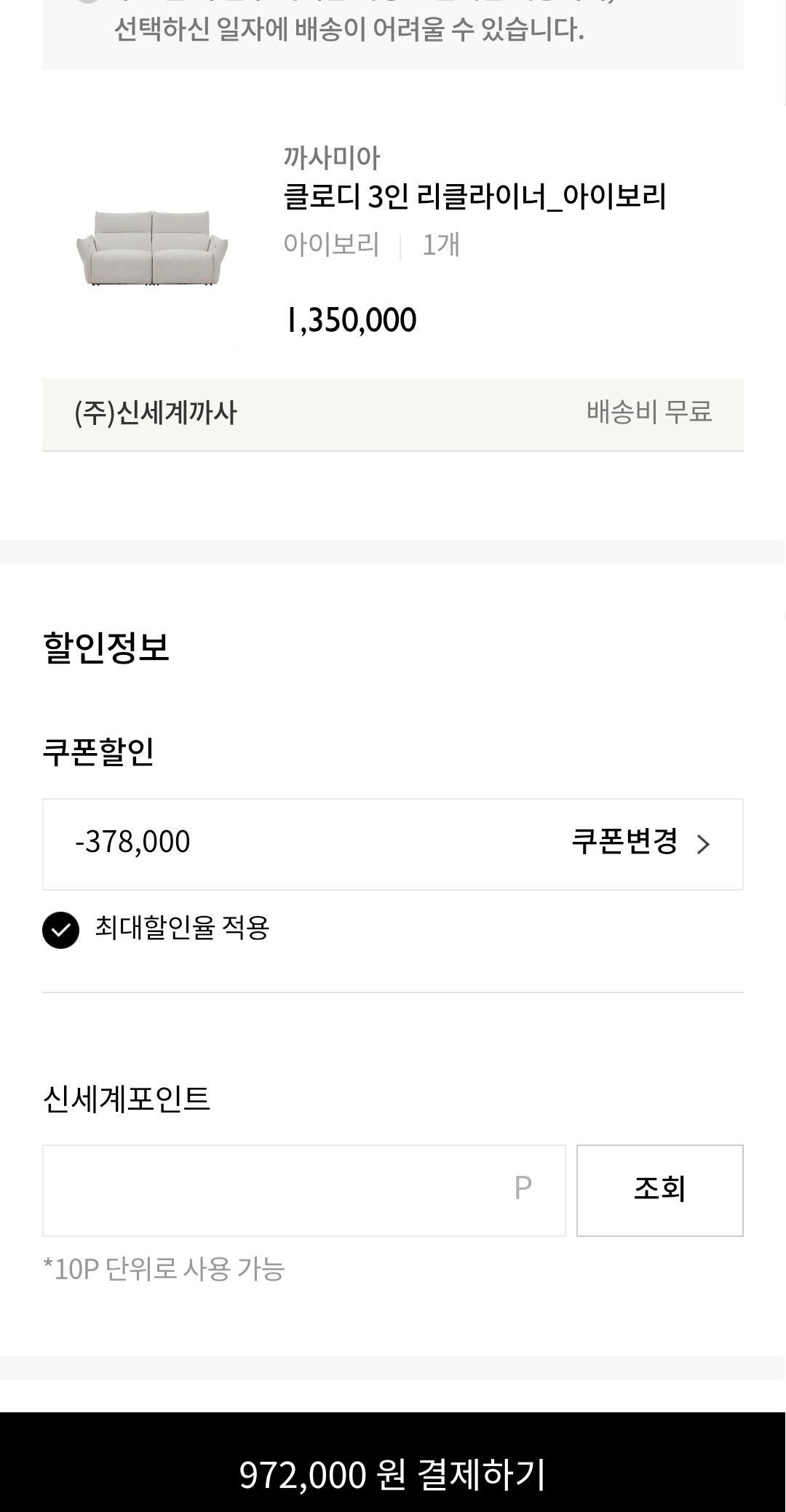Image resolution: width=786 pixels, height=1512 pixels.
Task: Tap the 최대할인율 적용 label text
Action: pyautogui.click(x=182, y=928)
